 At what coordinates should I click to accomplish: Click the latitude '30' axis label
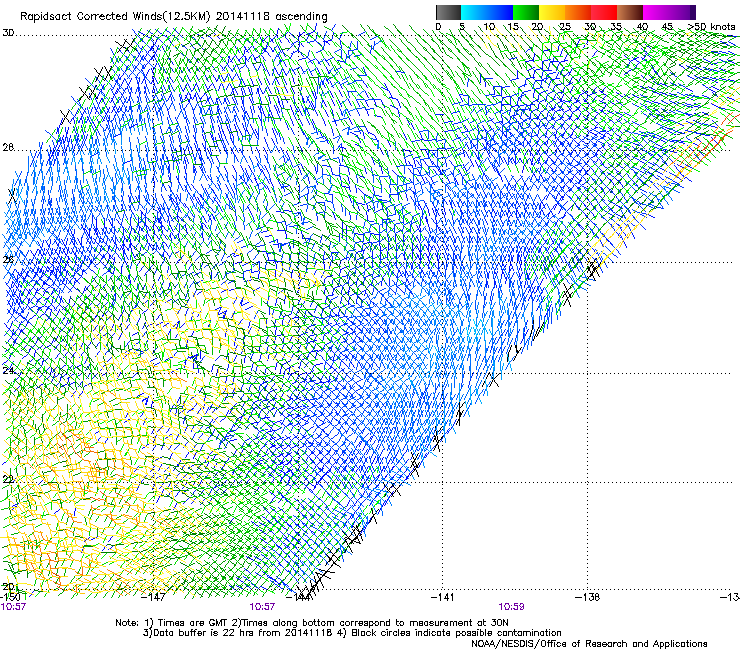tap(8, 33)
